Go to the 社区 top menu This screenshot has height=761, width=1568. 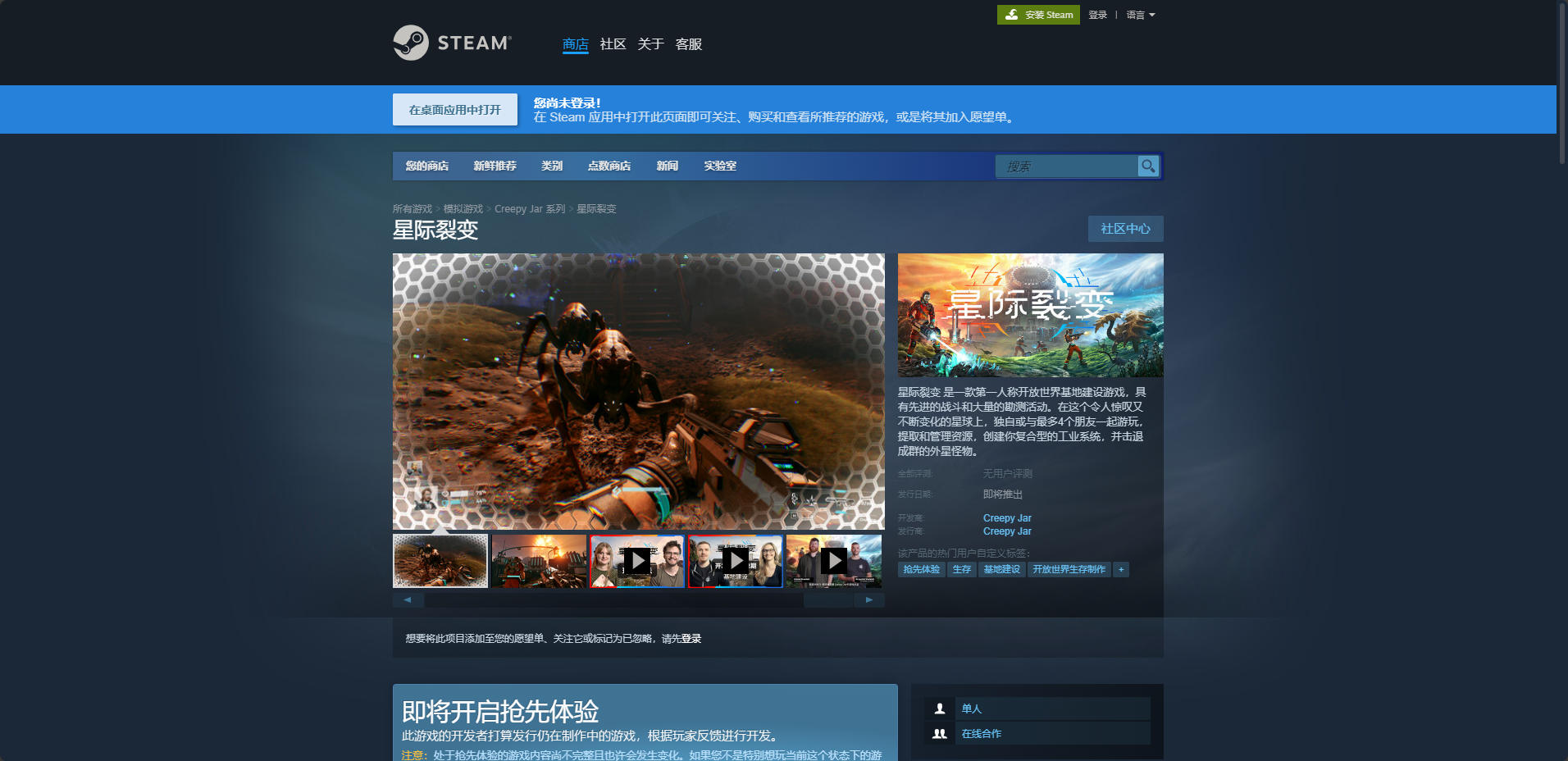[613, 44]
